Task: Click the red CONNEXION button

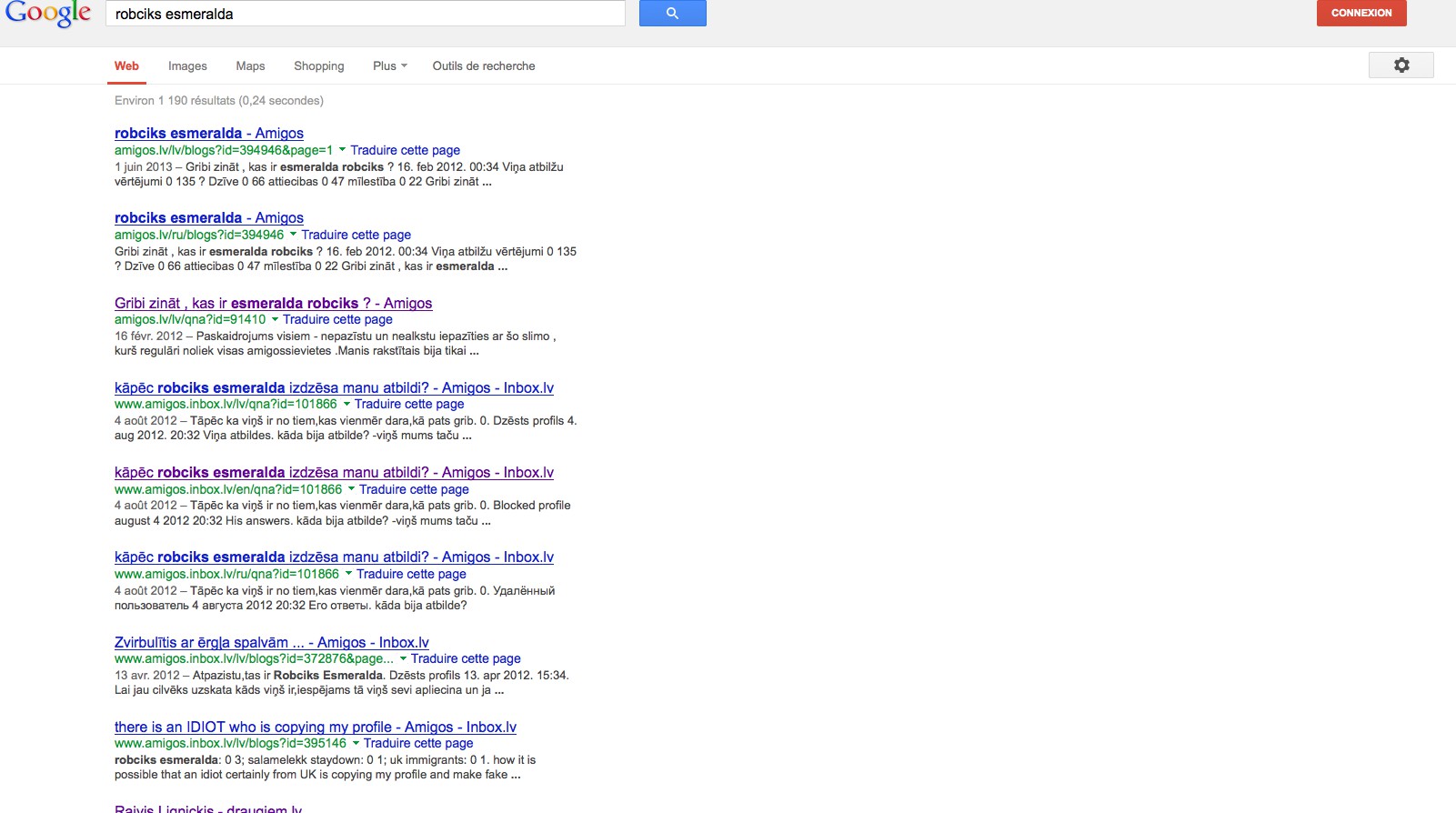Action: (1361, 13)
